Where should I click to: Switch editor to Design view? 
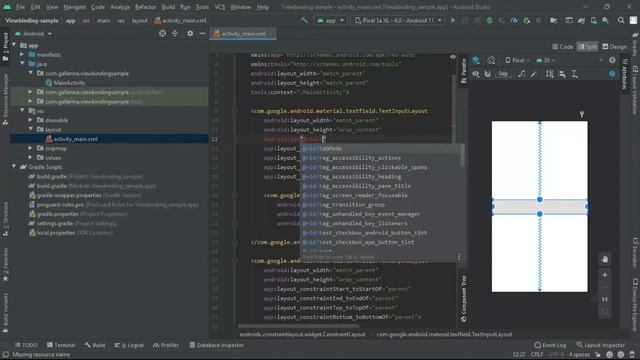click(x=615, y=47)
